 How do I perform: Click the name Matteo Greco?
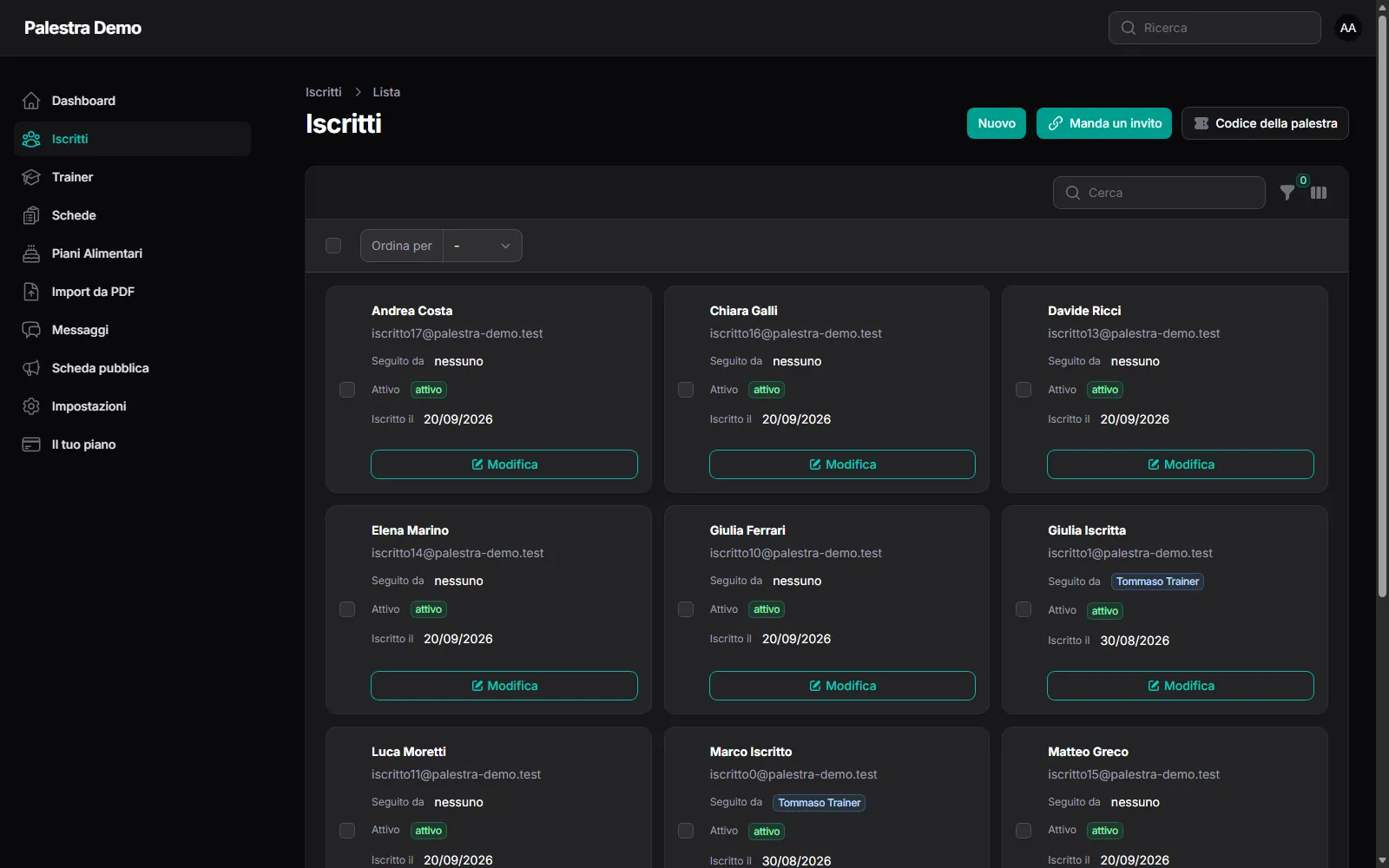1088,752
